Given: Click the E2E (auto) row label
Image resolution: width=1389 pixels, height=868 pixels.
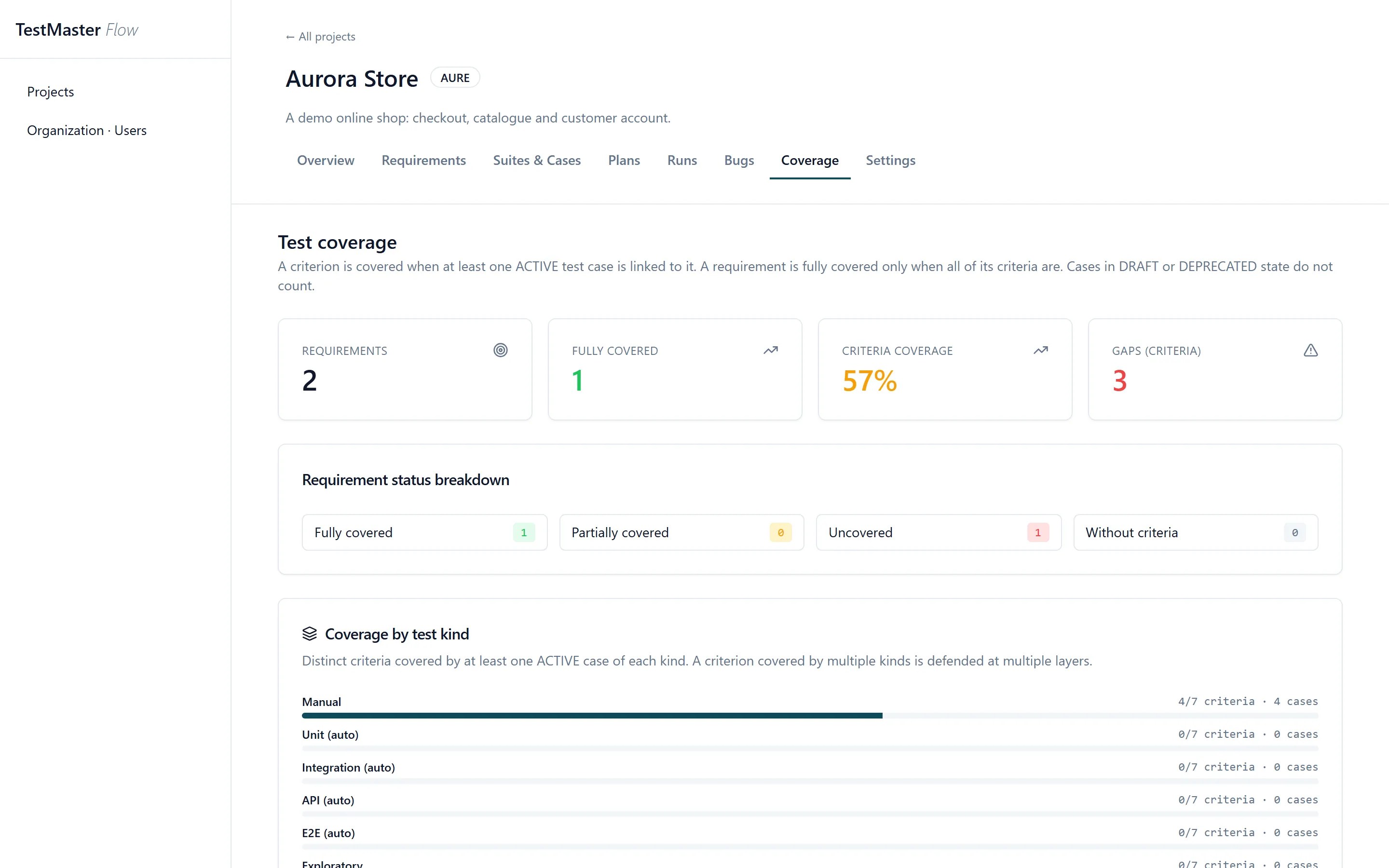Looking at the screenshot, I should (328, 833).
